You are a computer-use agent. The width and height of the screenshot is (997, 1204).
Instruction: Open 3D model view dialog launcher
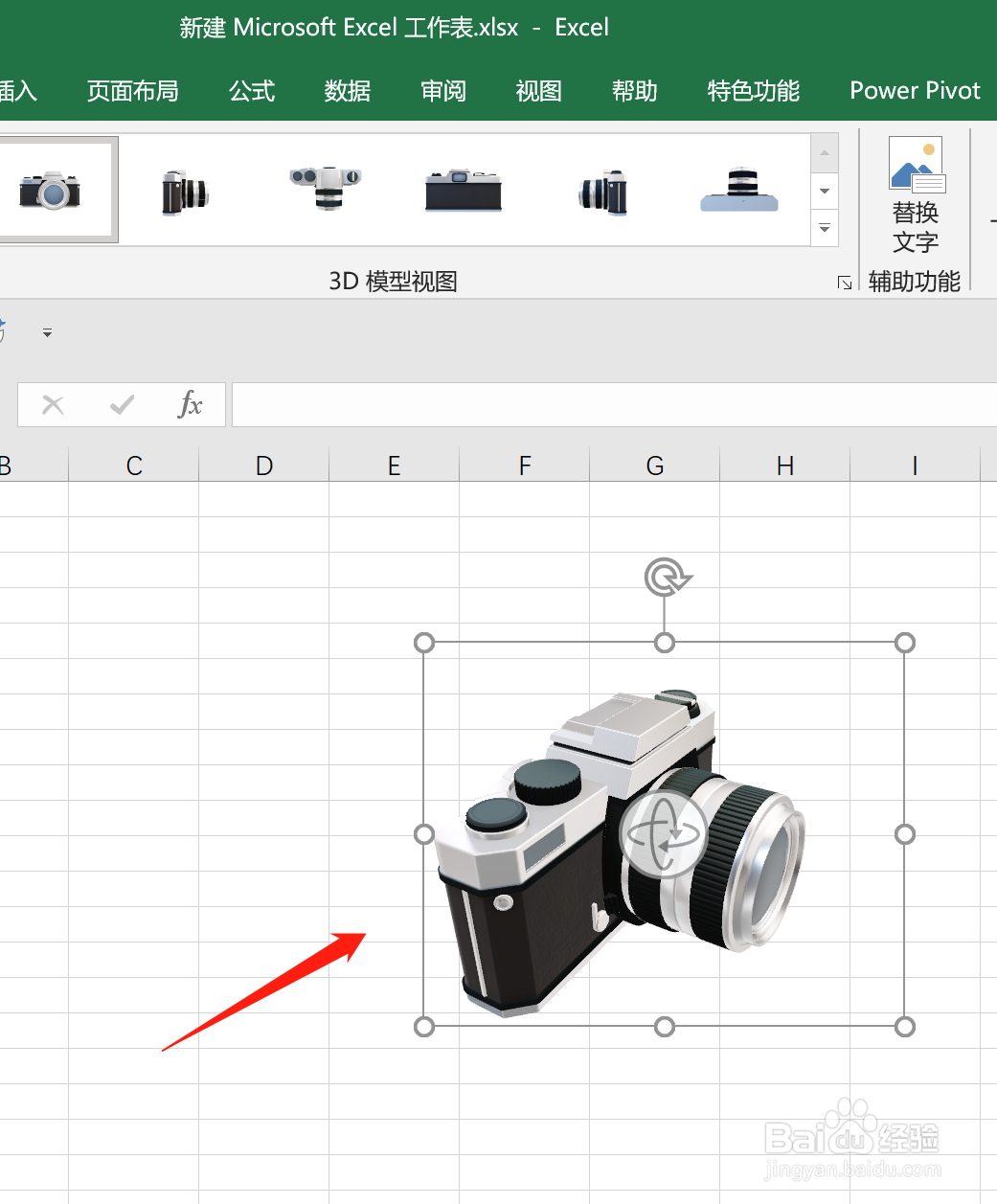tap(845, 282)
